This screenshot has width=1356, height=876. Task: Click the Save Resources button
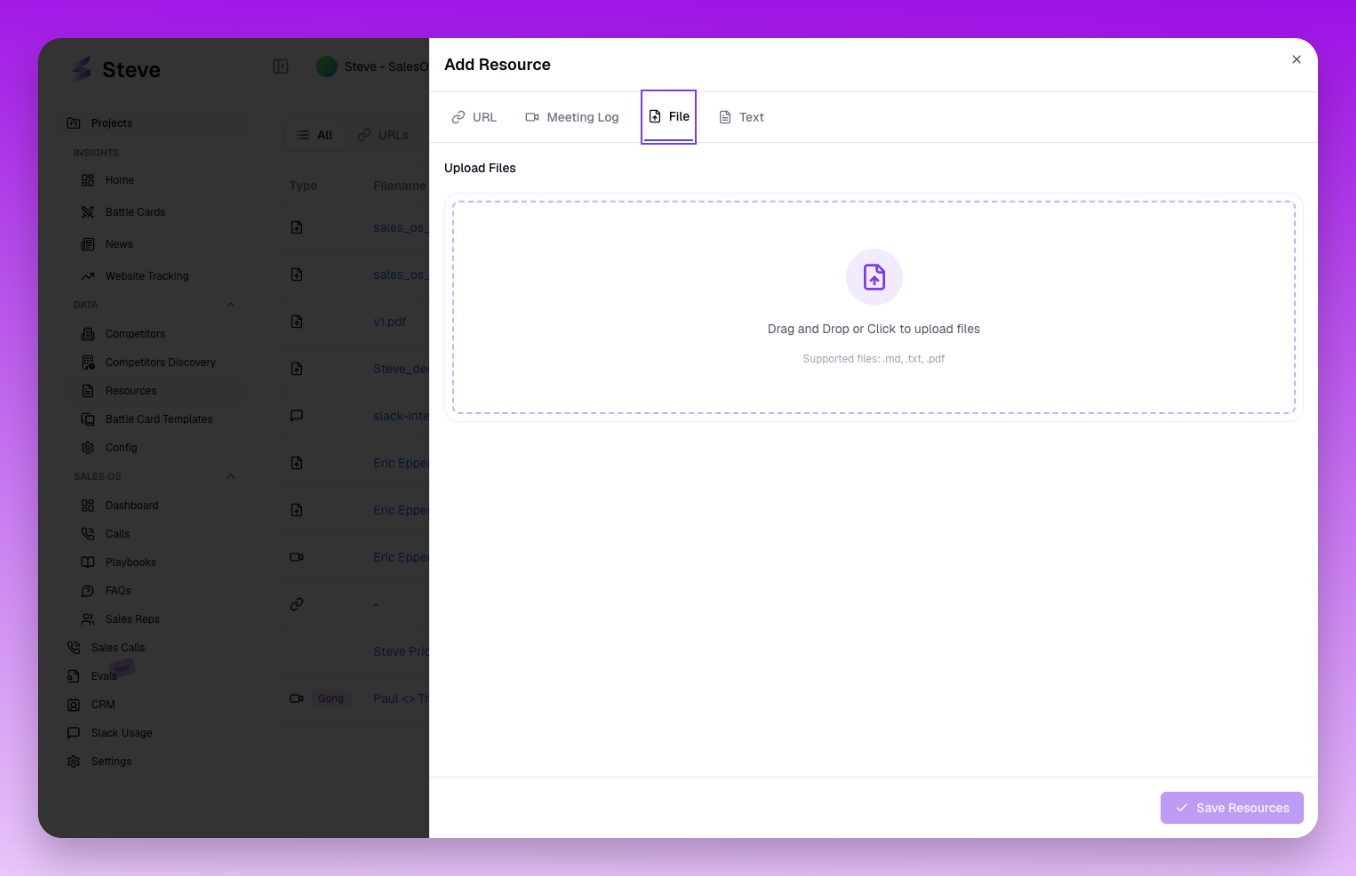[1231, 808]
